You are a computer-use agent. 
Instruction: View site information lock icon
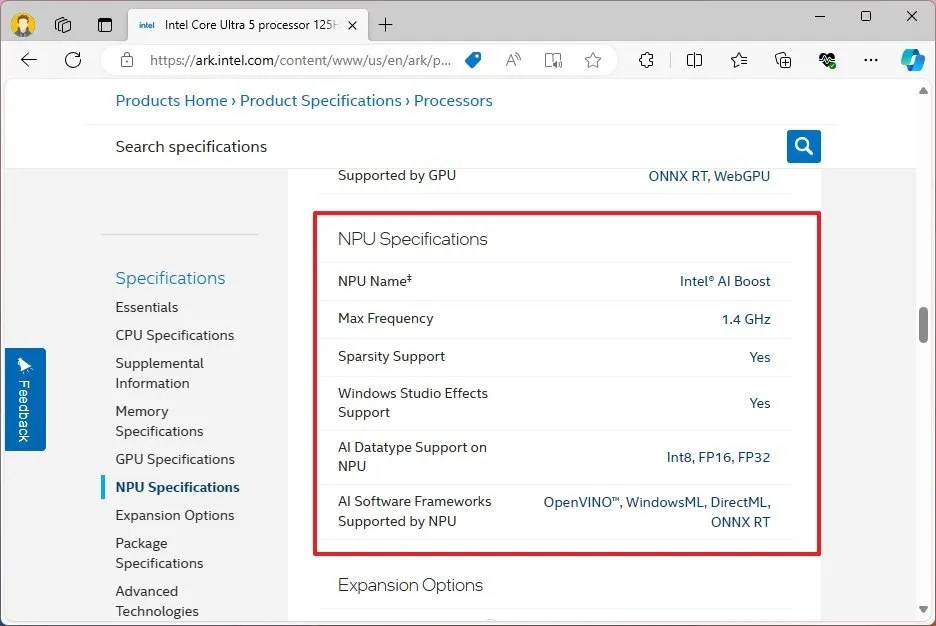point(127,60)
